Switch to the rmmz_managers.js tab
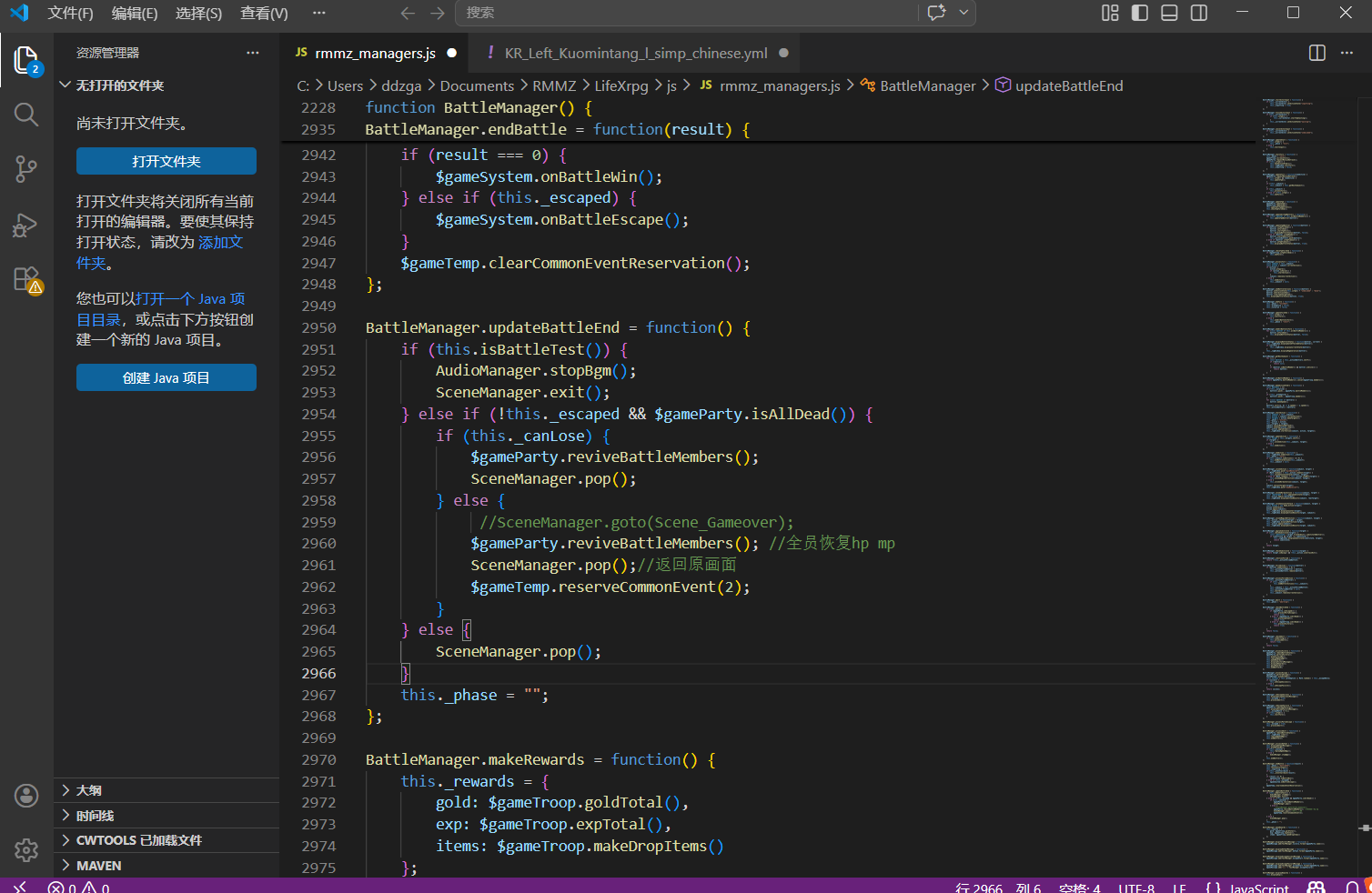 tap(375, 54)
